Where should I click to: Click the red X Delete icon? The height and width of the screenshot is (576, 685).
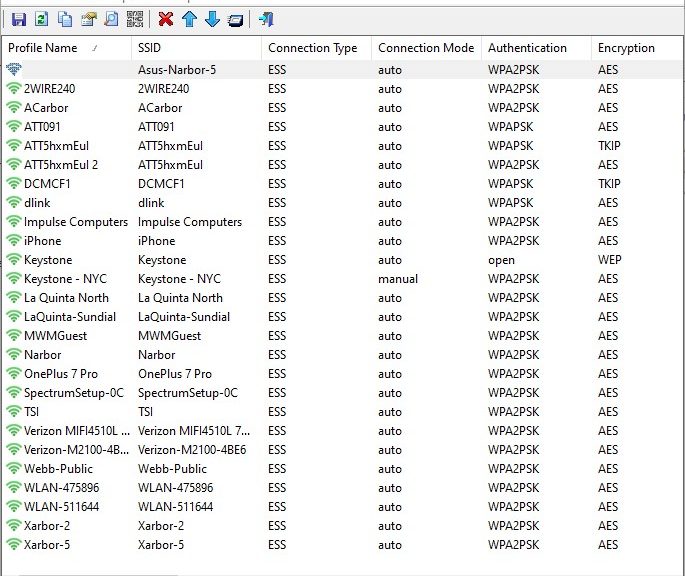[x=166, y=19]
